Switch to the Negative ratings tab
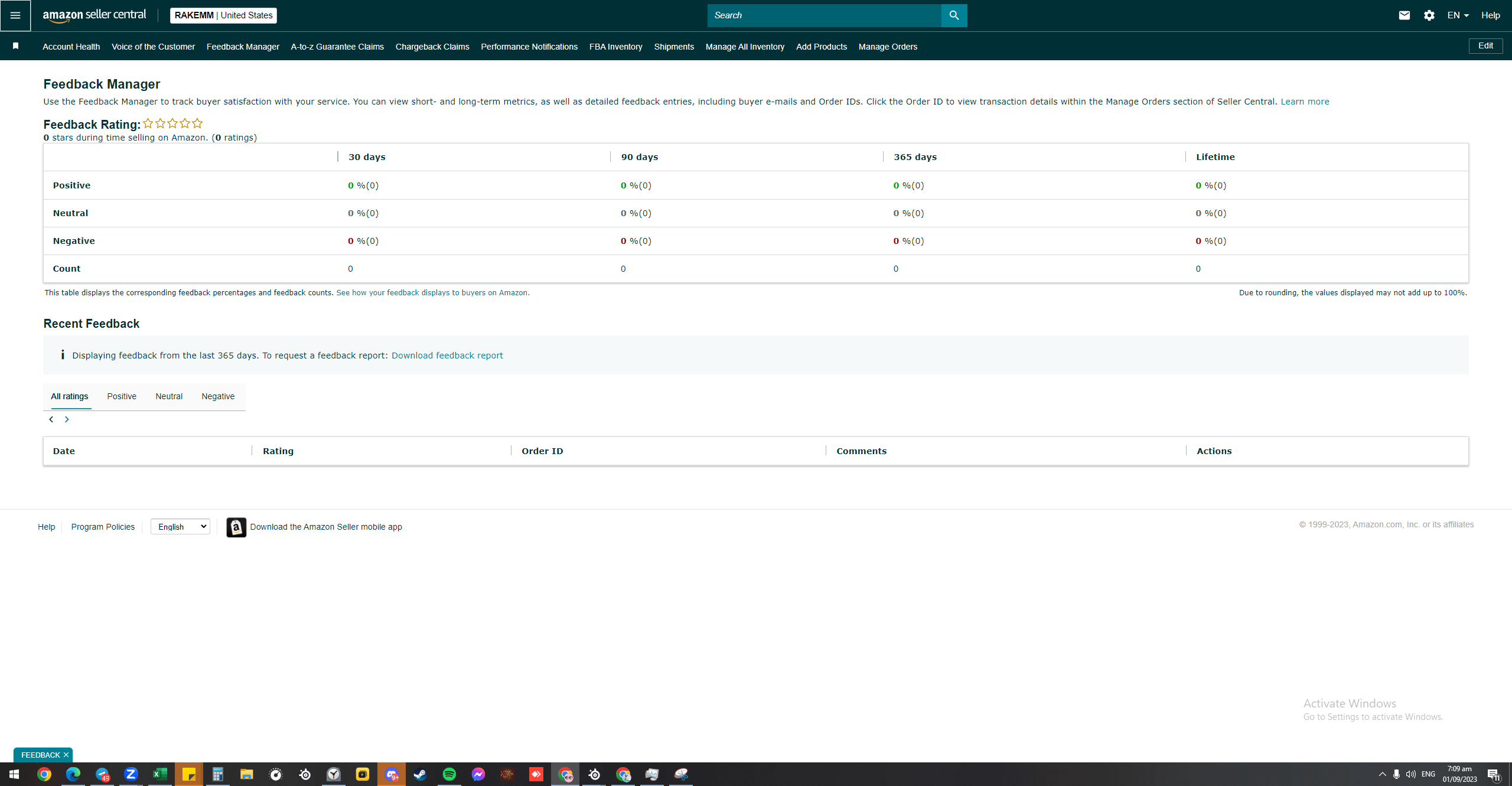 coord(218,396)
